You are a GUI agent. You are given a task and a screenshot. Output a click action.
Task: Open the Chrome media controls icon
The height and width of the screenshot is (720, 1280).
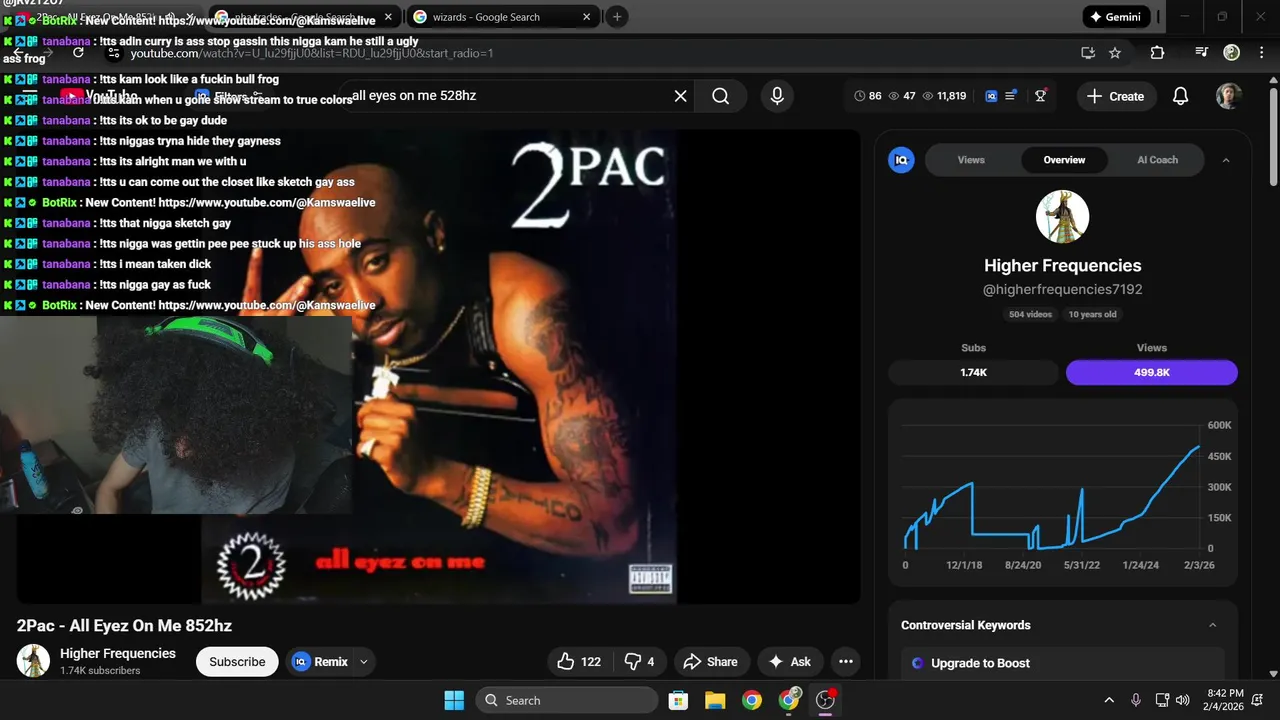click(x=1202, y=53)
